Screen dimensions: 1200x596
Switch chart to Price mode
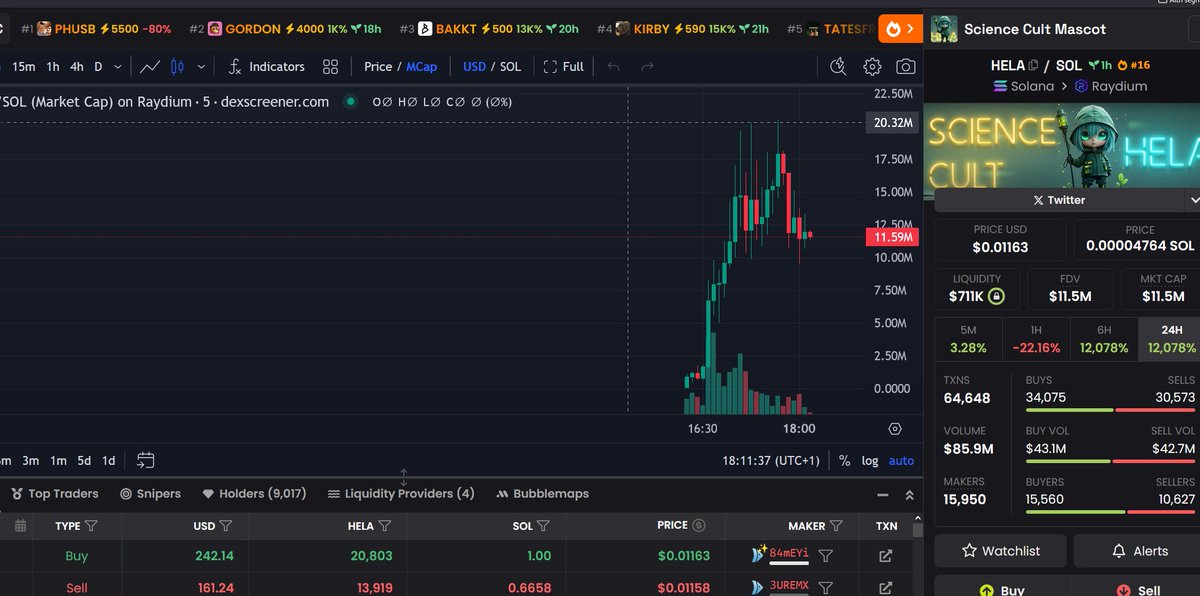point(378,67)
